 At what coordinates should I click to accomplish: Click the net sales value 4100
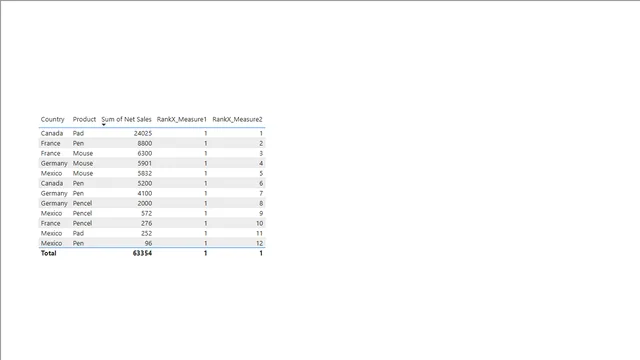145,193
